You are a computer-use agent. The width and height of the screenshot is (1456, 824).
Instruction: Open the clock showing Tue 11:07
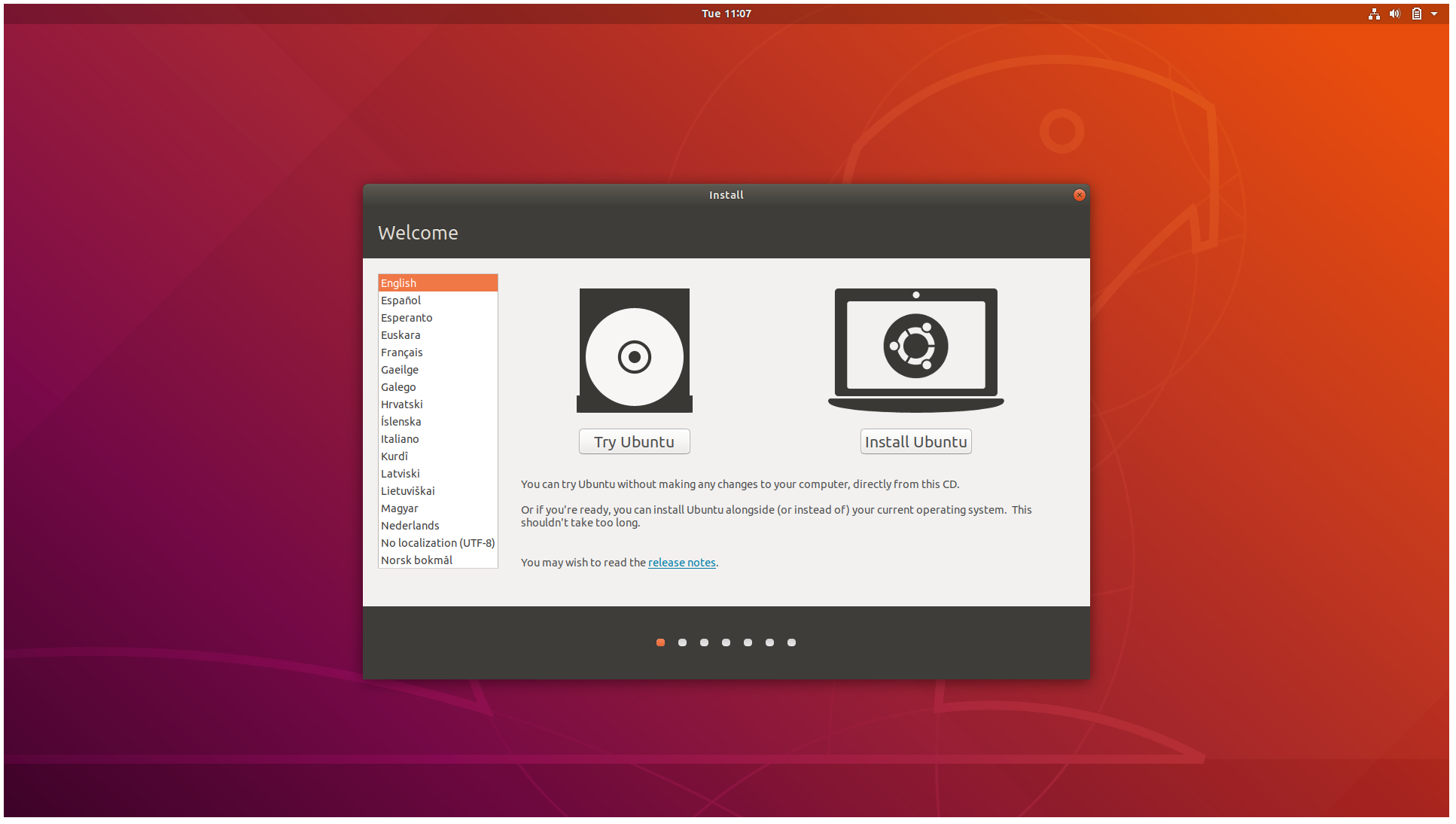click(x=726, y=14)
